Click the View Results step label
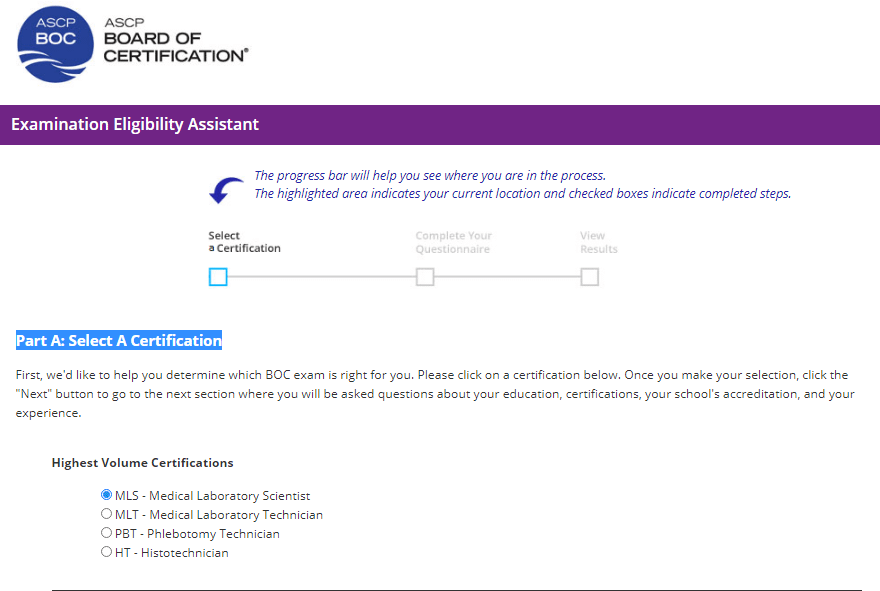 pyautogui.click(x=598, y=241)
